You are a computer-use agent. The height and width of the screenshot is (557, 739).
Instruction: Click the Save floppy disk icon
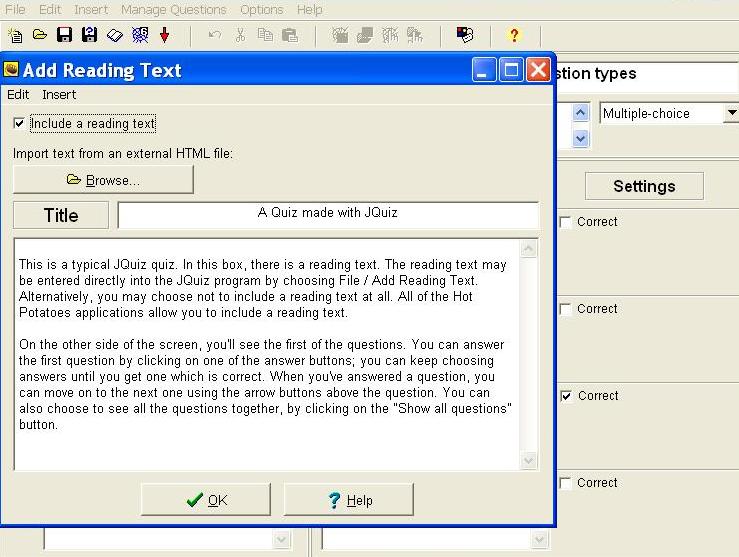click(x=64, y=35)
